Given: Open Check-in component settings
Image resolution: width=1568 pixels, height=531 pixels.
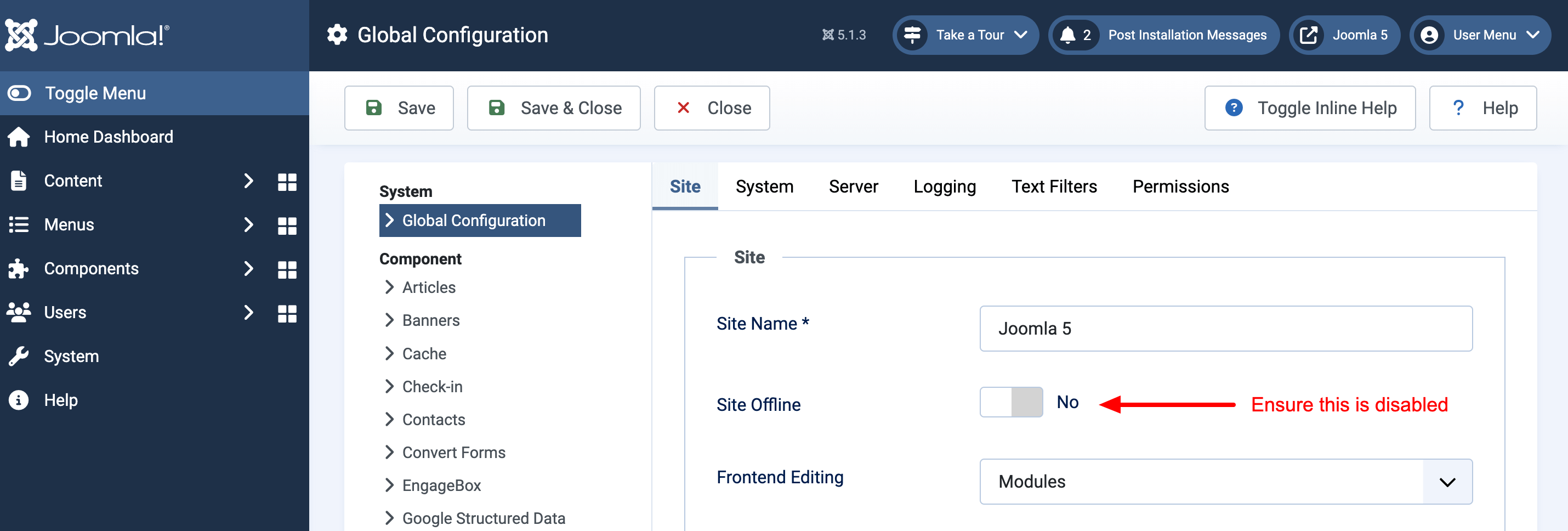Looking at the screenshot, I should (x=432, y=387).
